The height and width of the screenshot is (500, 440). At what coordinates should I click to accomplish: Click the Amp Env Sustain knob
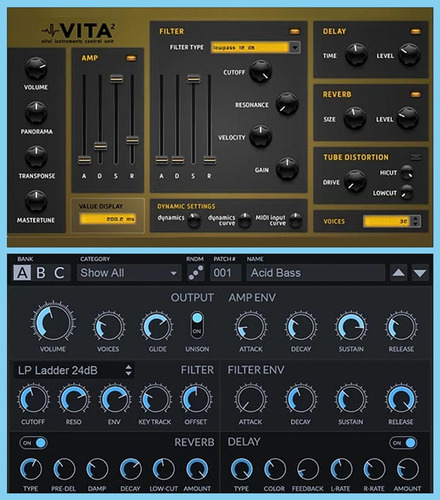point(351,327)
